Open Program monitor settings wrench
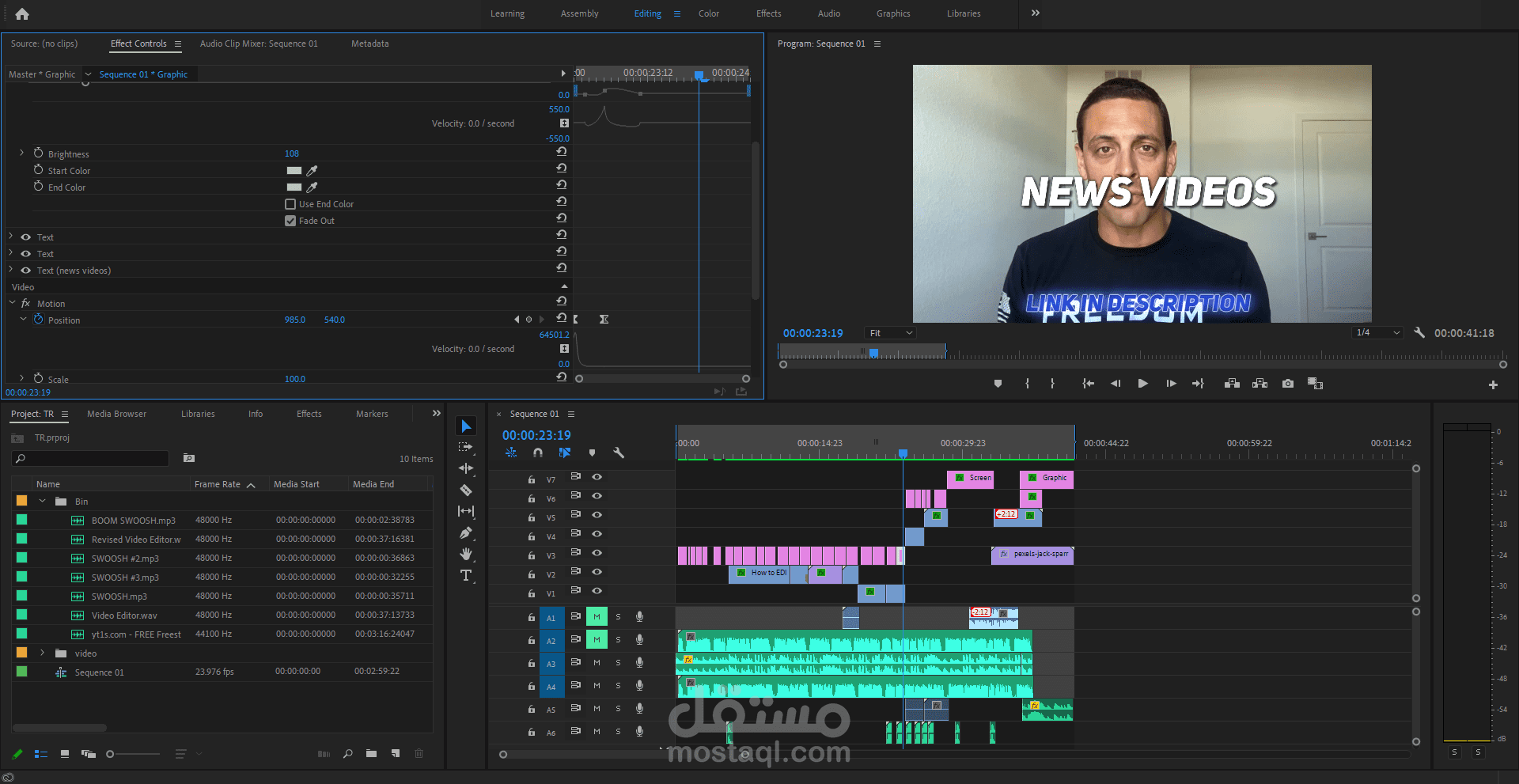 (x=1419, y=333)
